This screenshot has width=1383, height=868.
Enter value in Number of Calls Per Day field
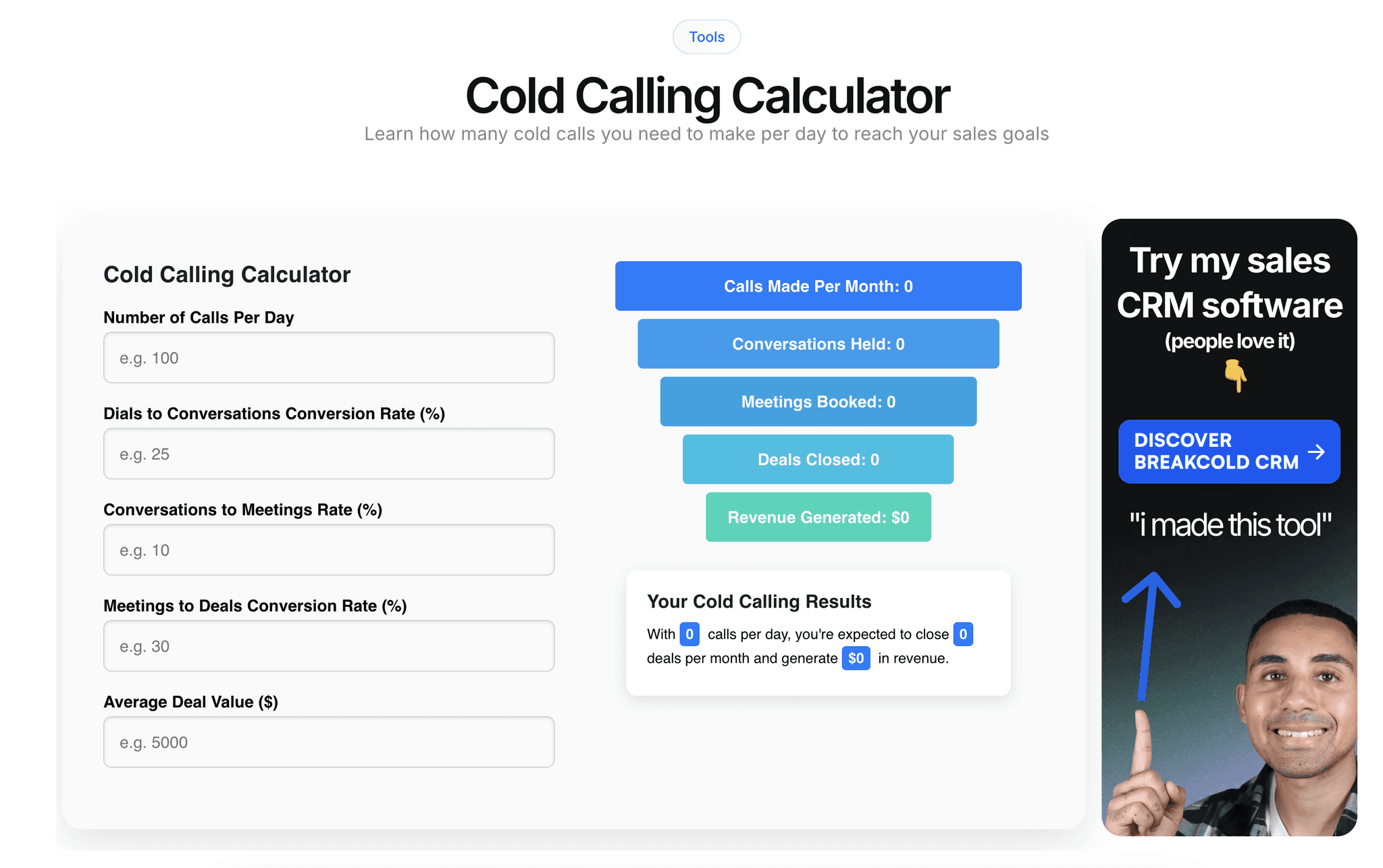click(330, 357)
